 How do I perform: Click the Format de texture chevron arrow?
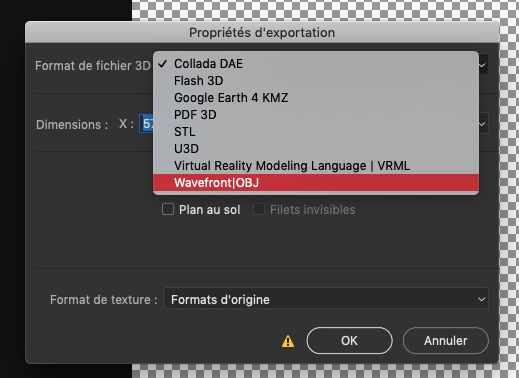481,299
